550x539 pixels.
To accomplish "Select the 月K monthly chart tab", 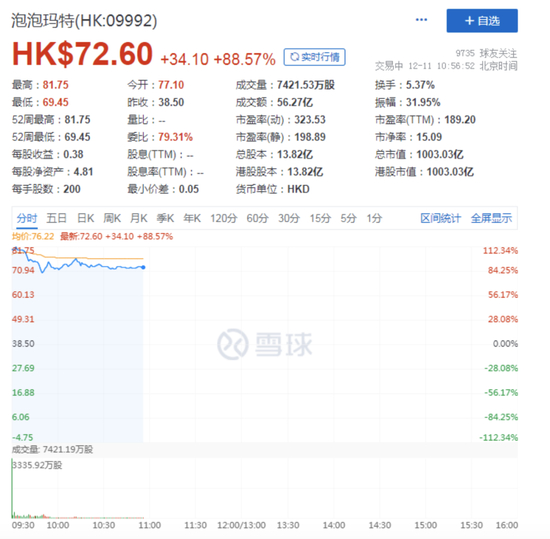I will click(x=139, y=218).
